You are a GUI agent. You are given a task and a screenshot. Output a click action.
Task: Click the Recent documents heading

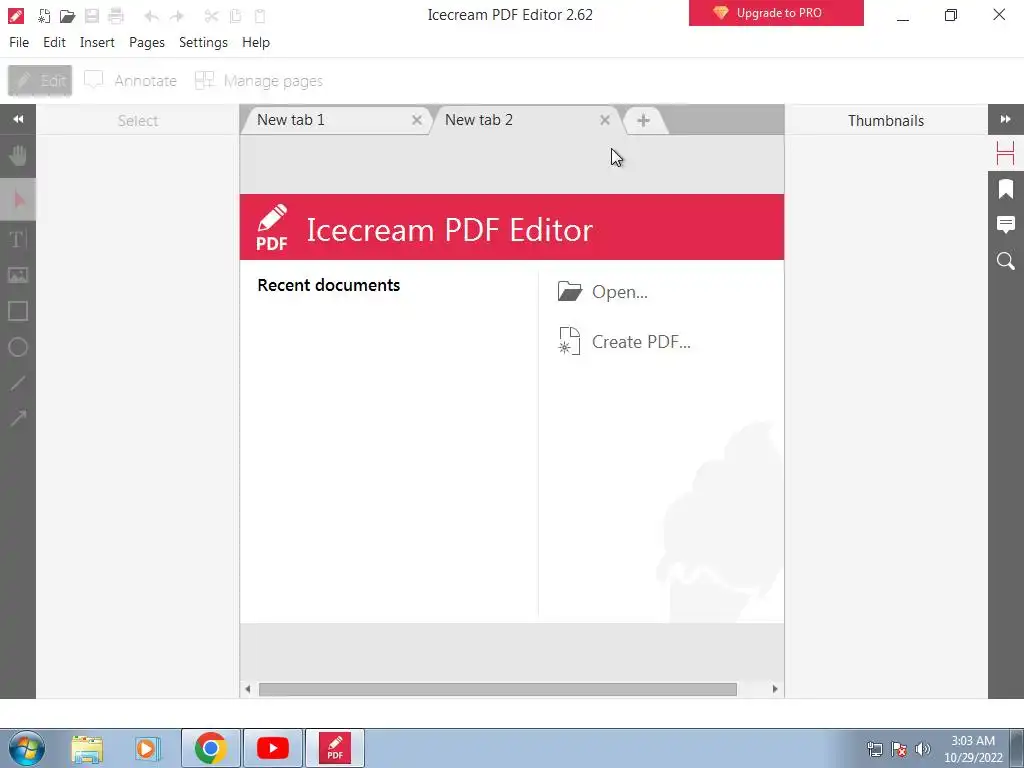pyautogui.click(x=328, y=285)
